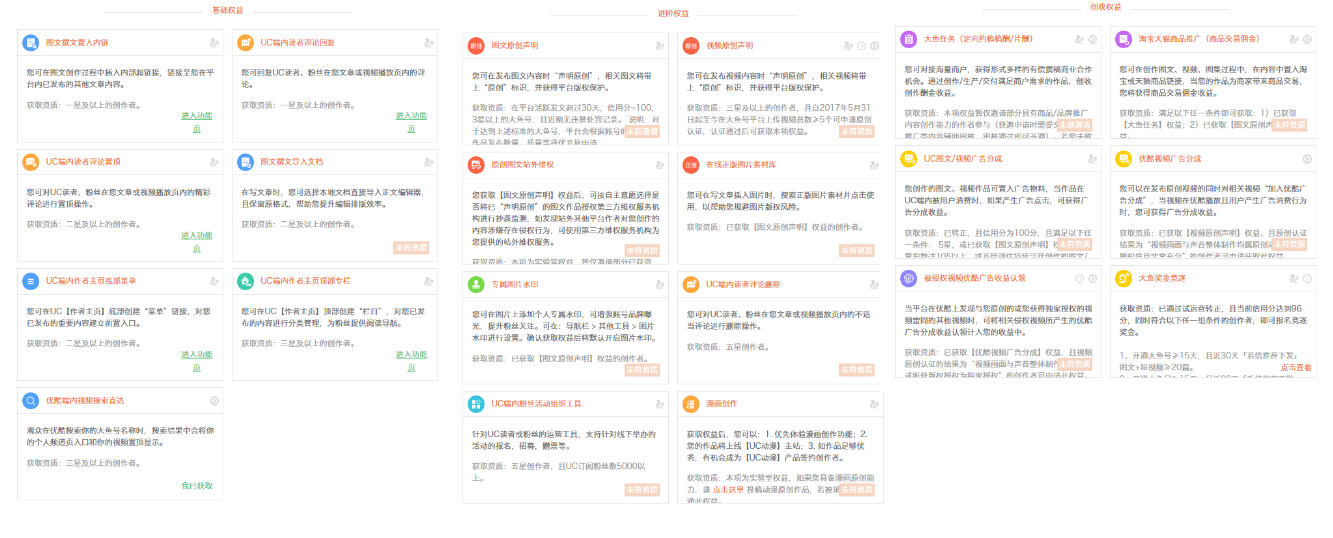Image resolution: width=1333 pixels, height=538 pixels.
Task: Click the 淘宝天猫商品推广 card title
Action: click(1202, 39)
